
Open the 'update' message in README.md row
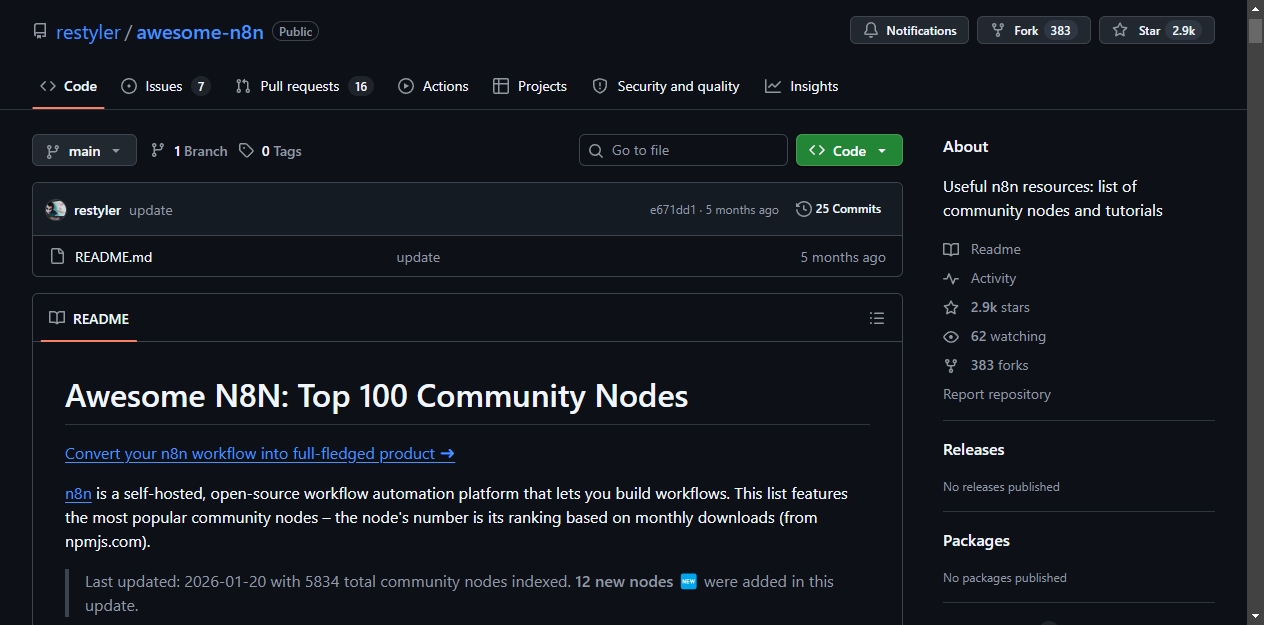(x=418, y=257)
